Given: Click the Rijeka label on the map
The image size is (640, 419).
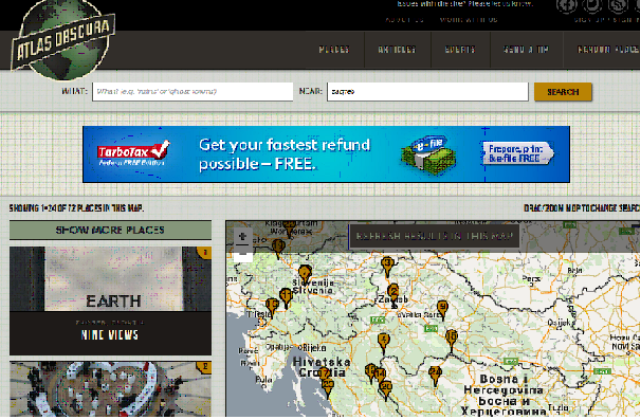Looking at the screenshot, I should click(x=314, y=348).
